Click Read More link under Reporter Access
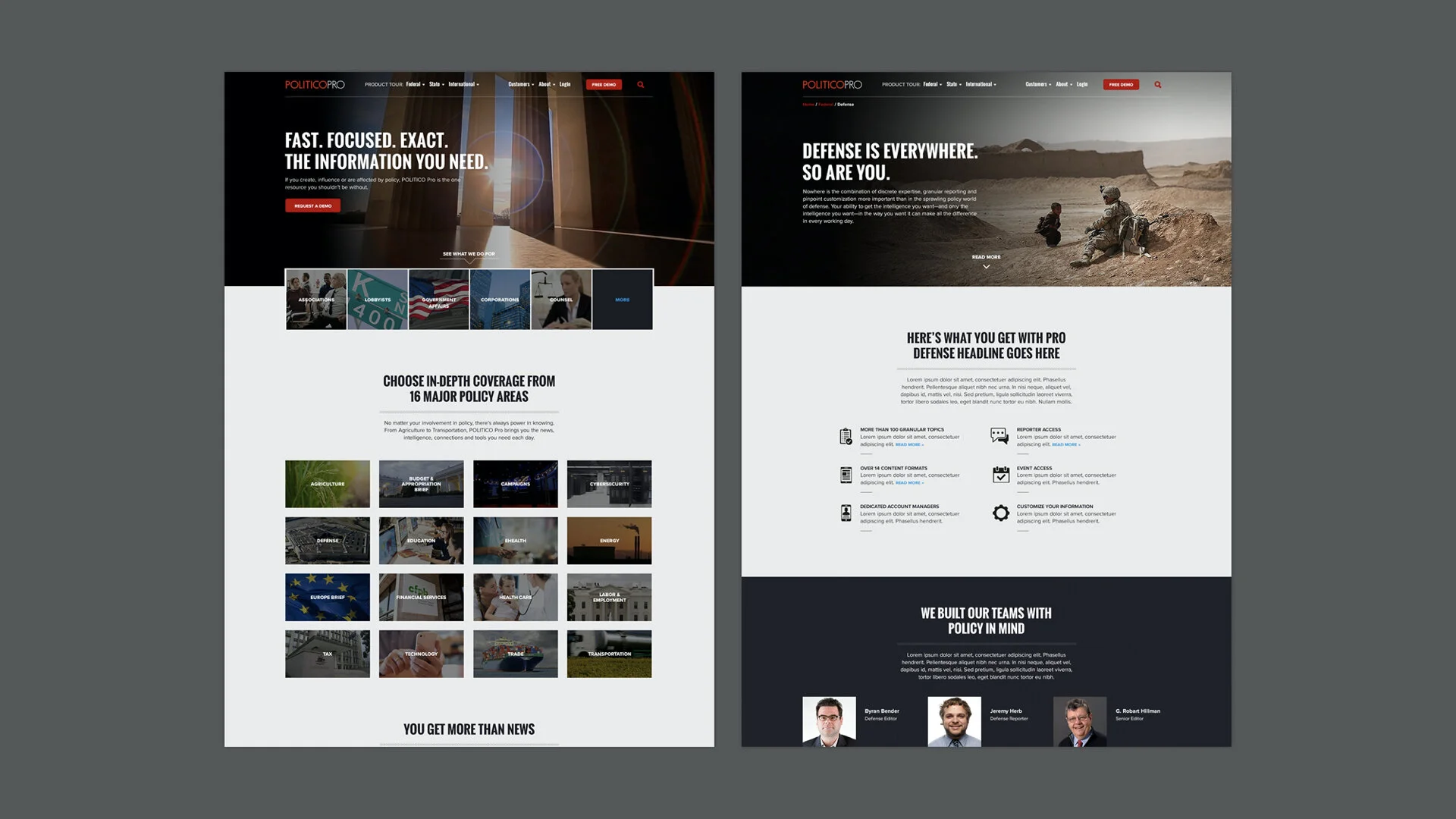This screenshot has width=1456, height=819. [x=1065, y=444]
